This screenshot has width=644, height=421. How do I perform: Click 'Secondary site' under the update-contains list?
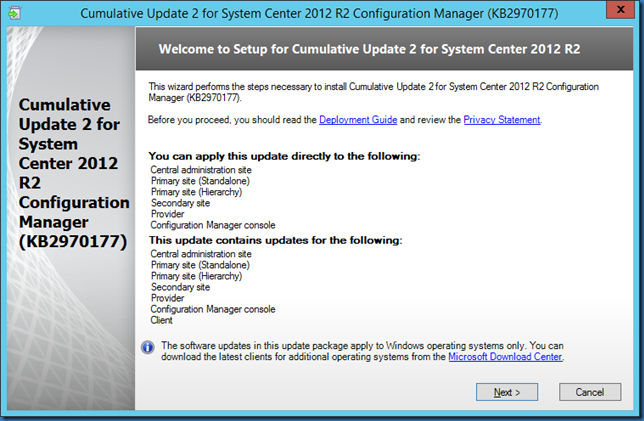[x=180, y=287]
